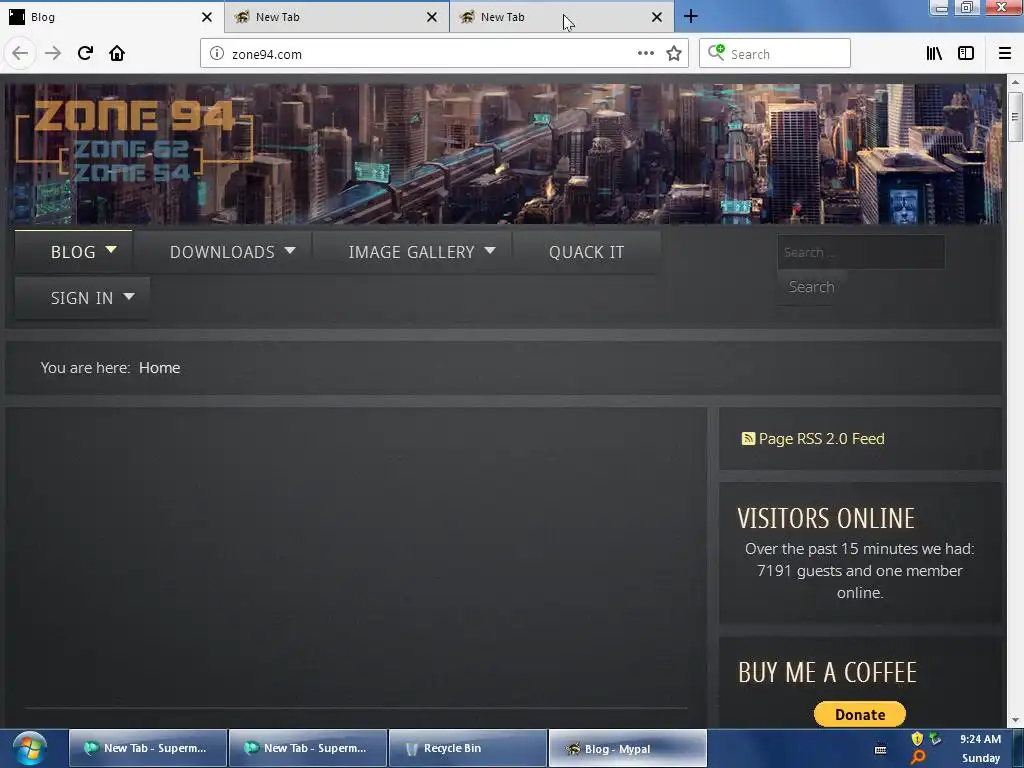Open the page actions three-dot menu
Image resolution: width=1024 pixels, height=768 pixels.
tap(645, 54)
